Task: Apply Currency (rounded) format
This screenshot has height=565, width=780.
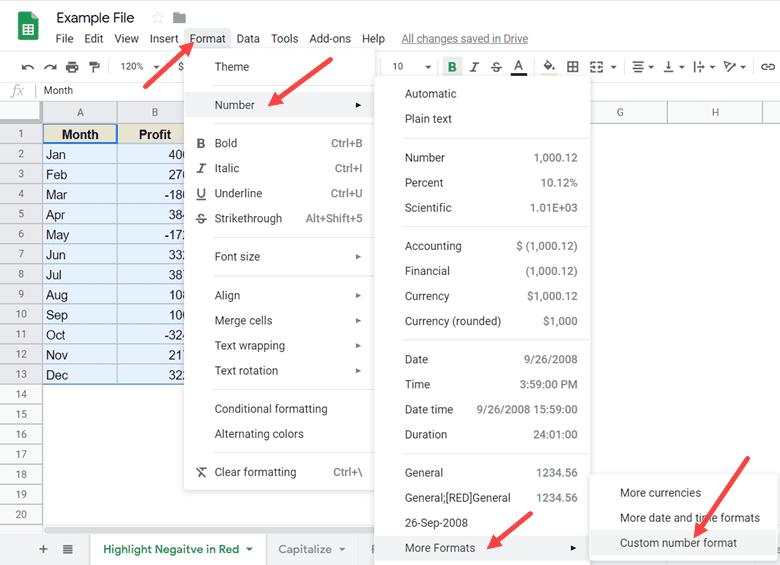Action: [483, 321]
